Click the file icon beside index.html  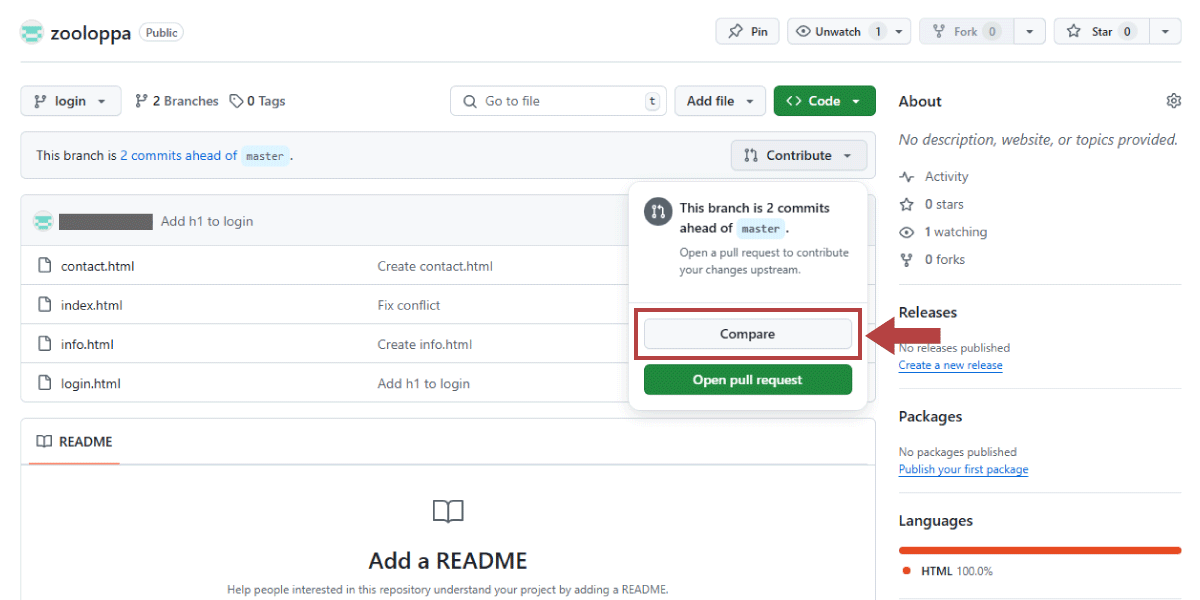[44, 305]
